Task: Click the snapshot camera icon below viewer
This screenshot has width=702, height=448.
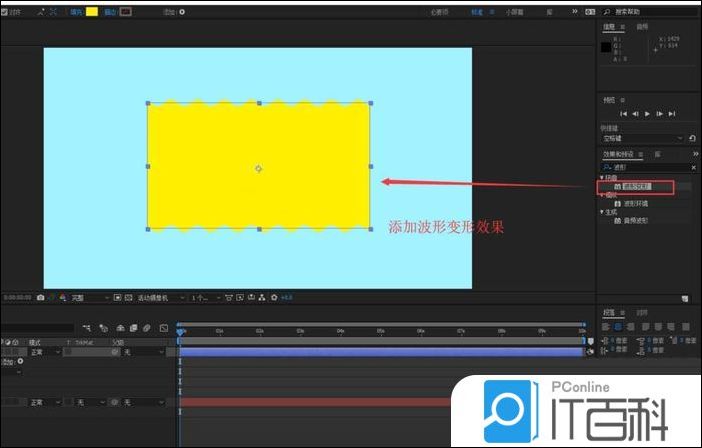Action: tap(40, 297)
